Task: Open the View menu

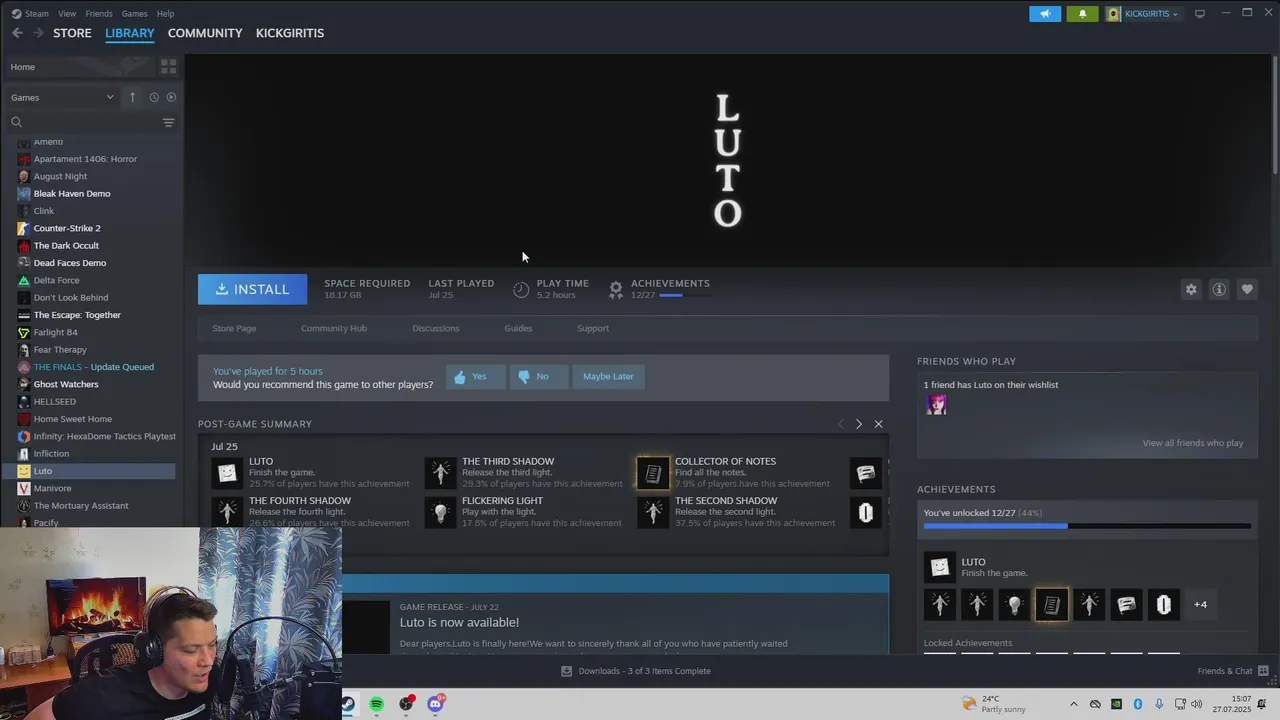Action: [x=67, y=13]
